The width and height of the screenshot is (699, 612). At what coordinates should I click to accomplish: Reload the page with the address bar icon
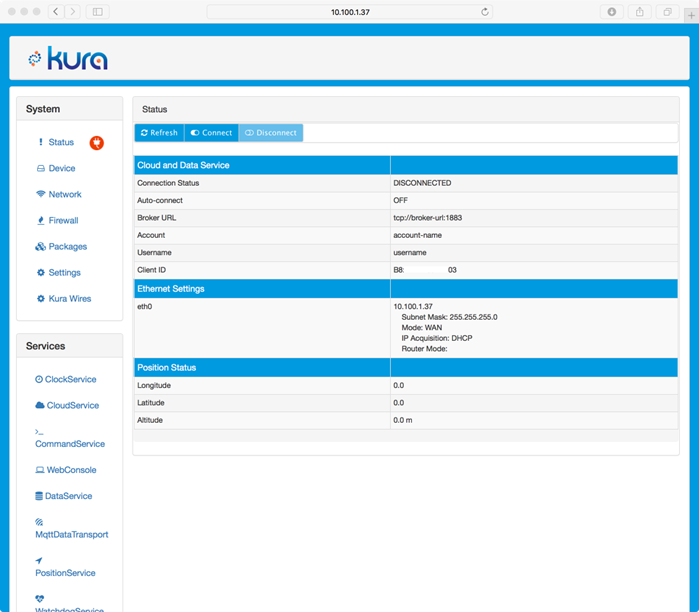pos(485,12)
